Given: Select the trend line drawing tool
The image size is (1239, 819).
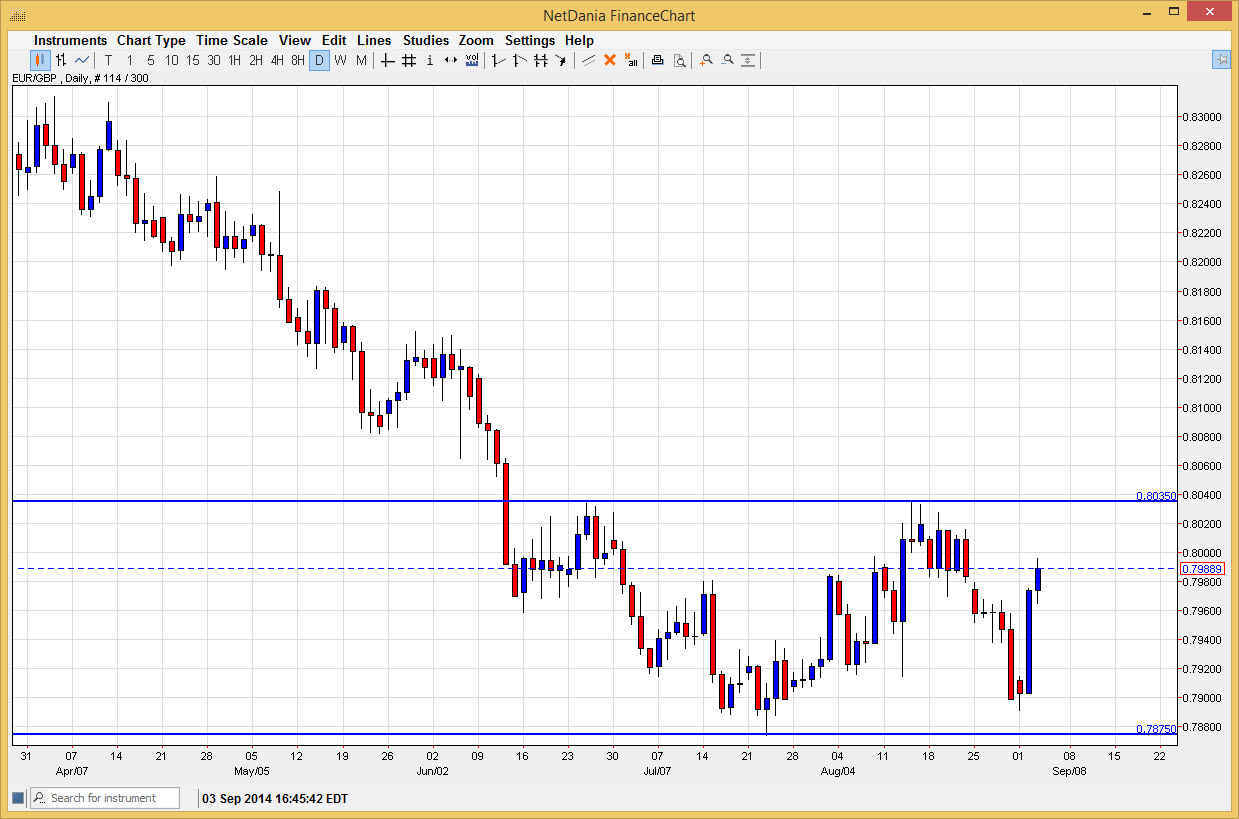Looking at the screenshot, I should 589,60.
